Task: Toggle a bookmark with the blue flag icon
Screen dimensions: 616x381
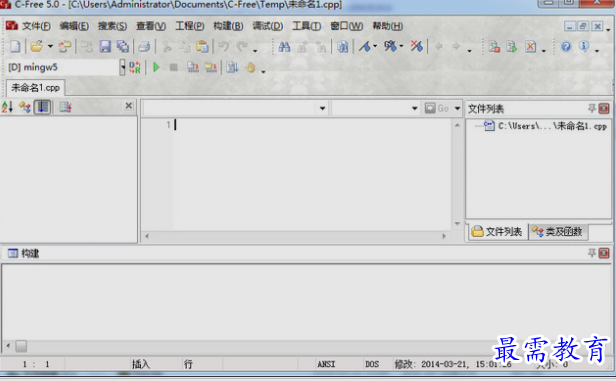Action: click(x=365, y=47)
